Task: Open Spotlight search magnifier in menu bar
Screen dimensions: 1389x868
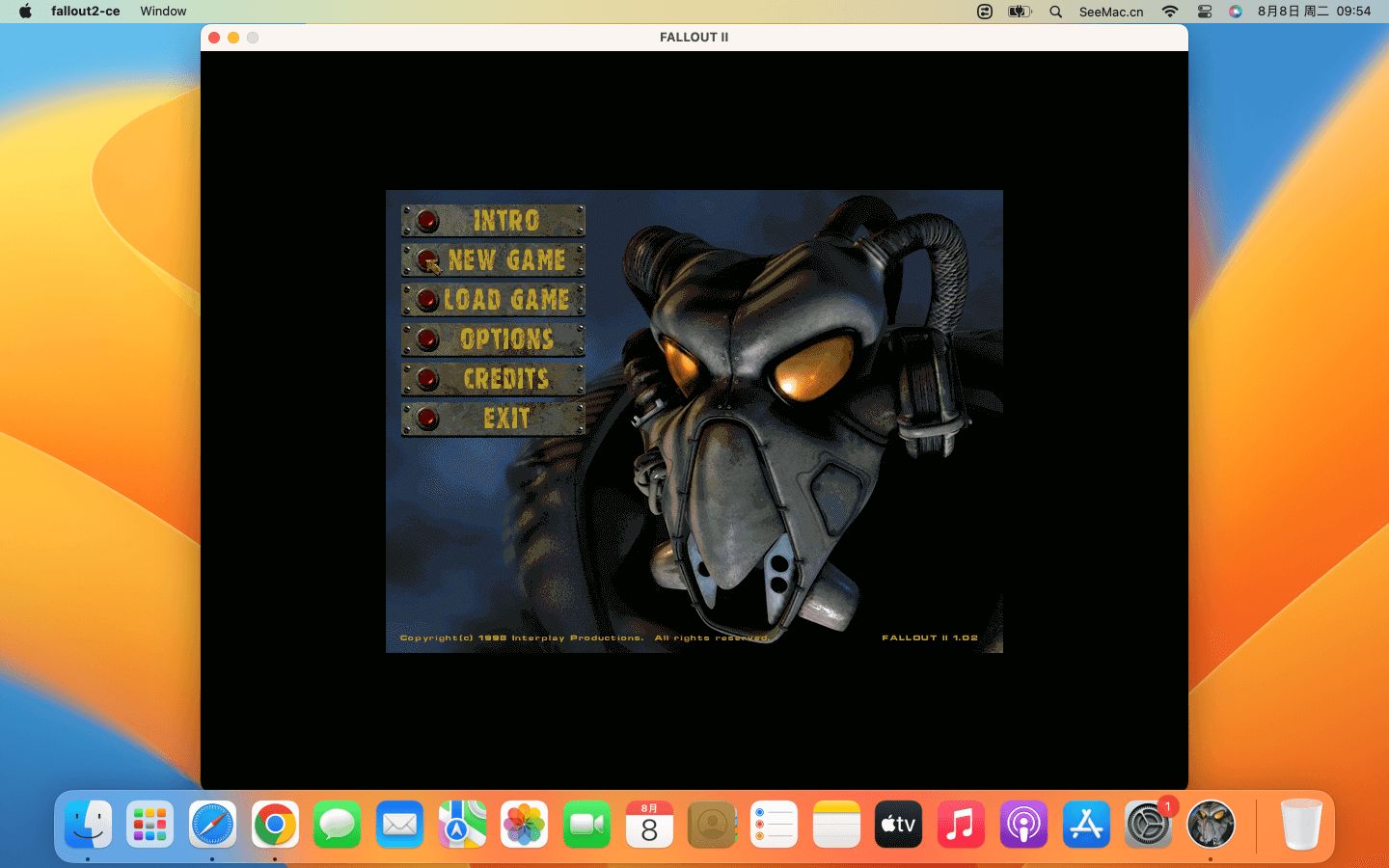Action: [x=1055, y=12]
